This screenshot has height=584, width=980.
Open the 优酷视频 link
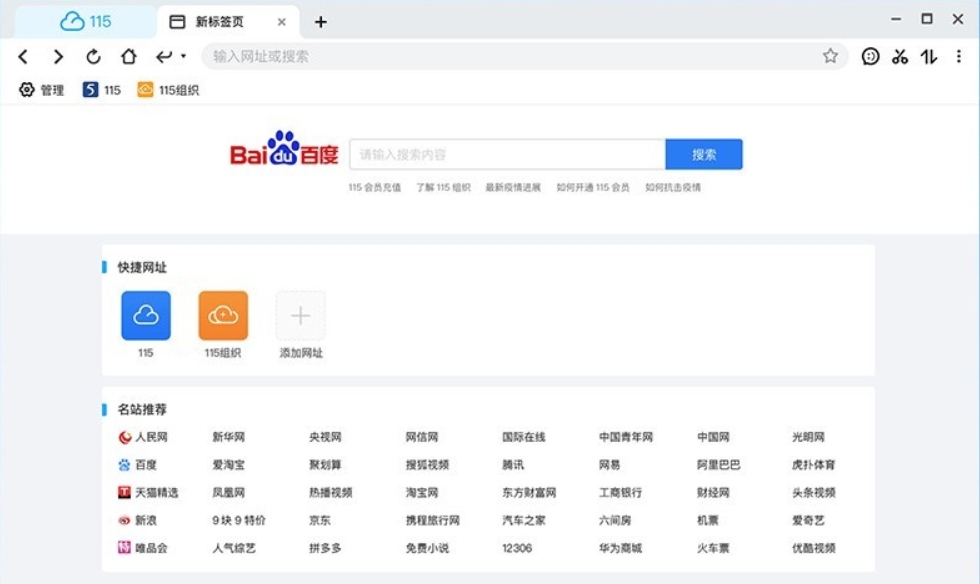[813, 548]
